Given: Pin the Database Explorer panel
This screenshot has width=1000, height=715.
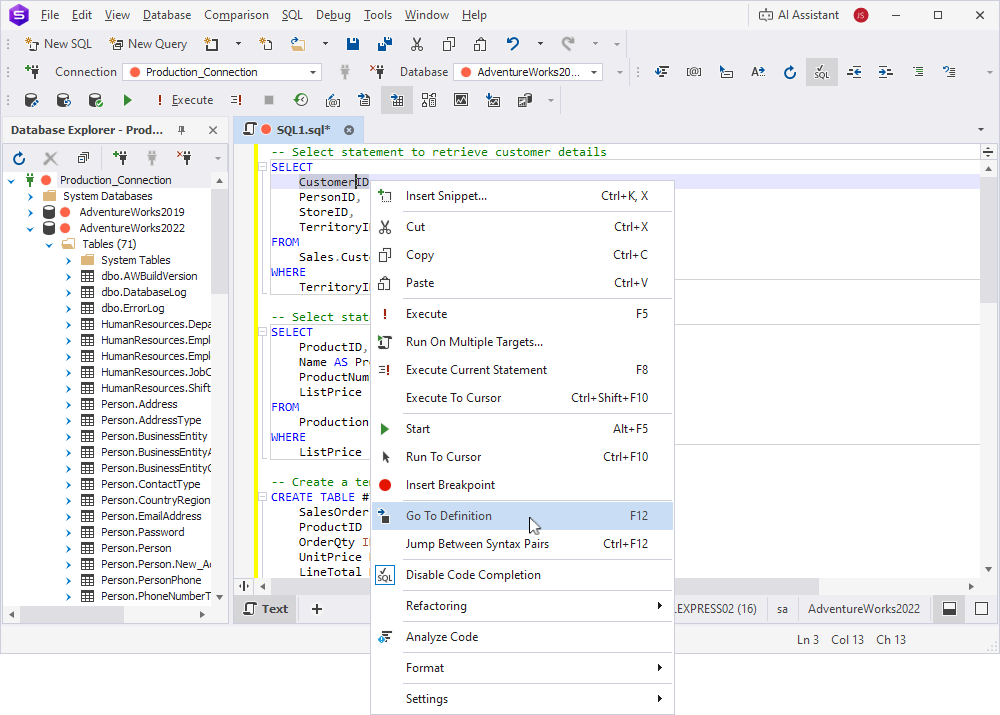Looking at the screenshot, I should [x=182, y=130].
